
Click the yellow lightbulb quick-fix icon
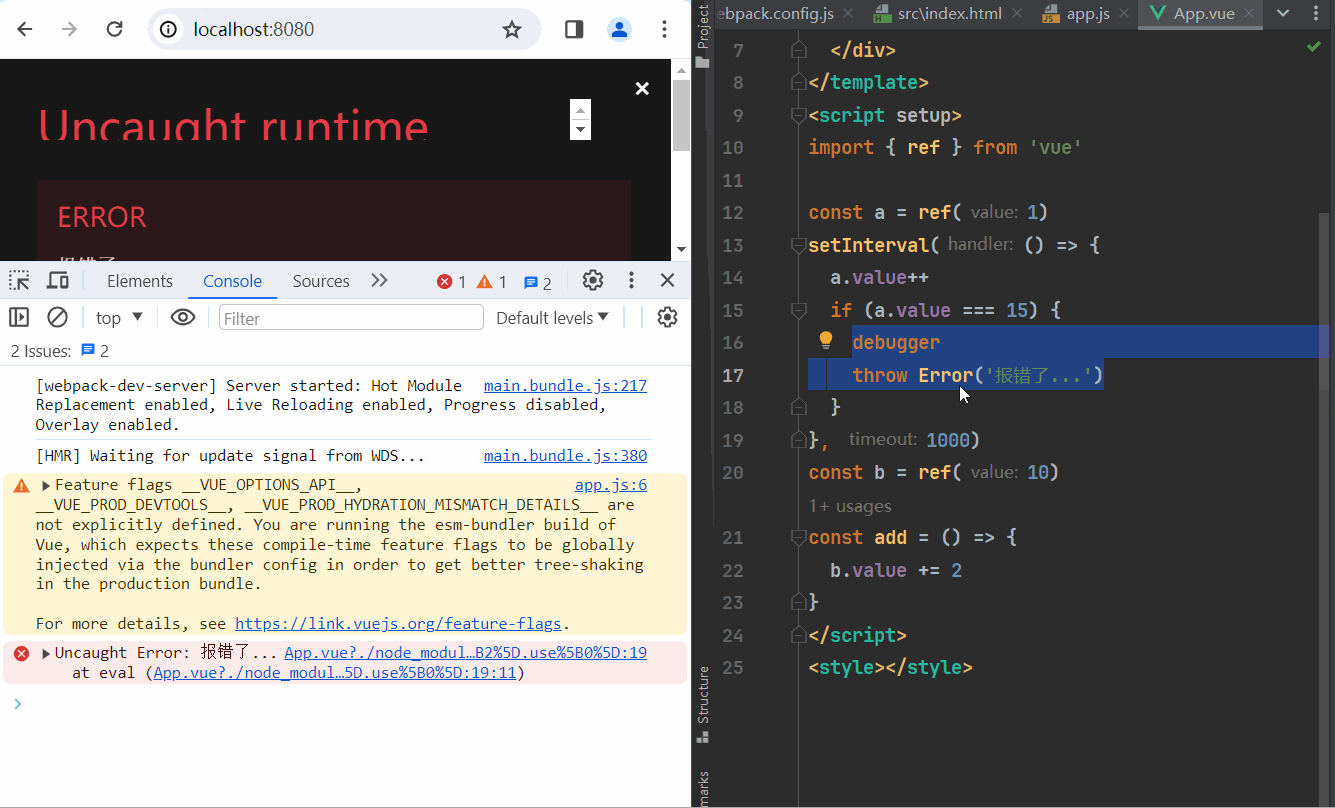coord(826,341)
